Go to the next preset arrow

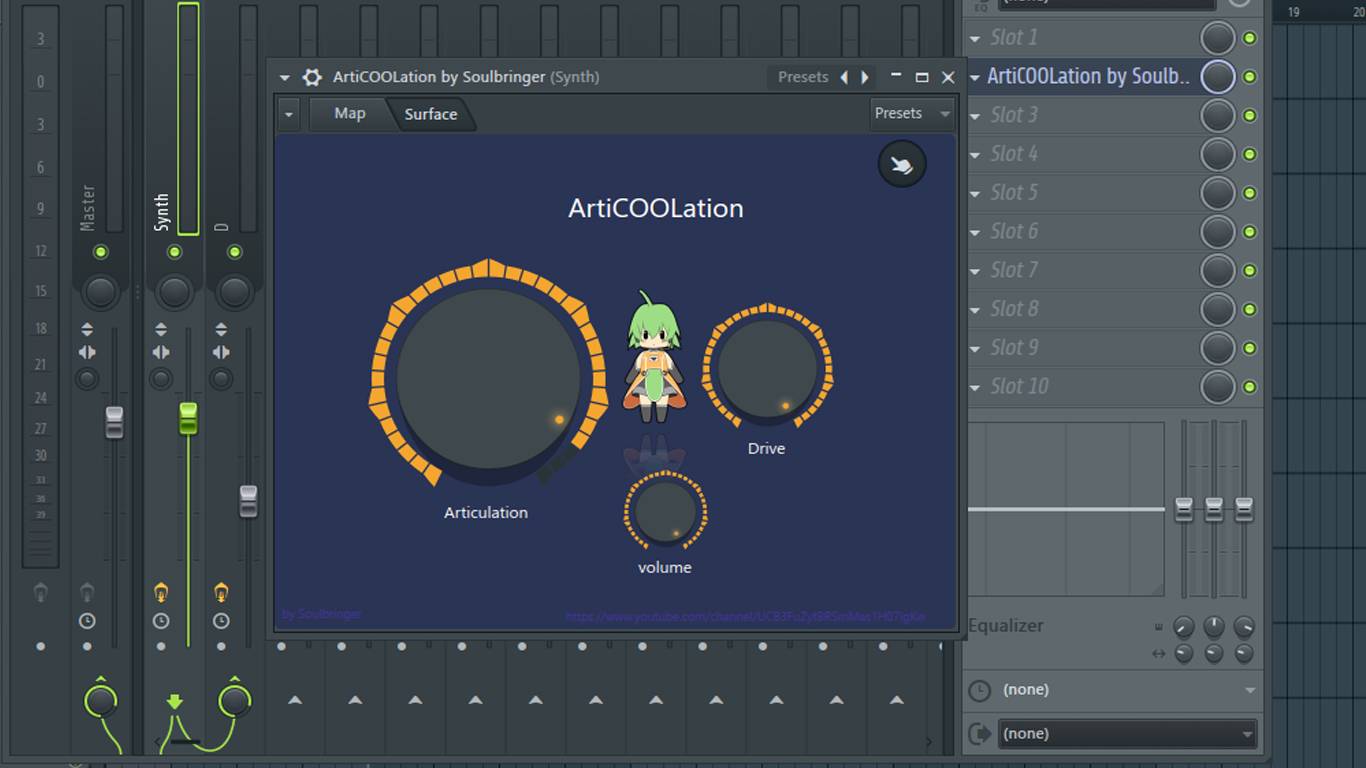tap(865, 77)
